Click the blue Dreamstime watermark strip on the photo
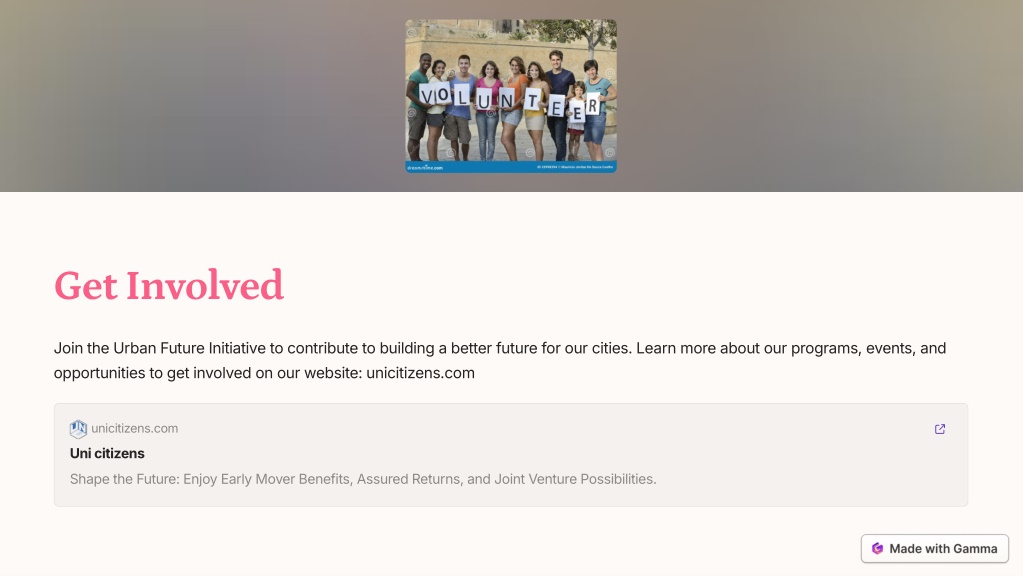Image resolution: width=1023 pixels, height=576 pixels. pos(511,167)
